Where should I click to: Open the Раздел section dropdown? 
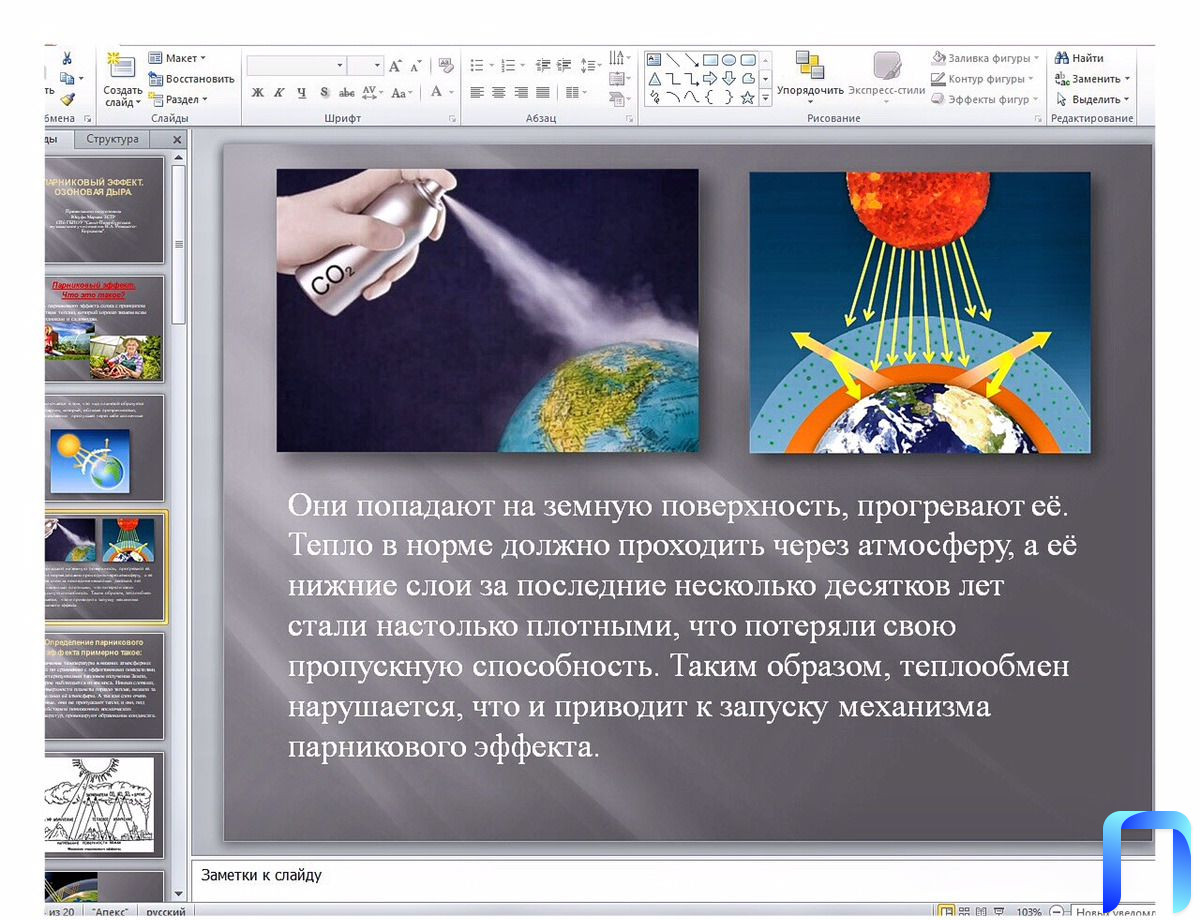click(178, 99)
